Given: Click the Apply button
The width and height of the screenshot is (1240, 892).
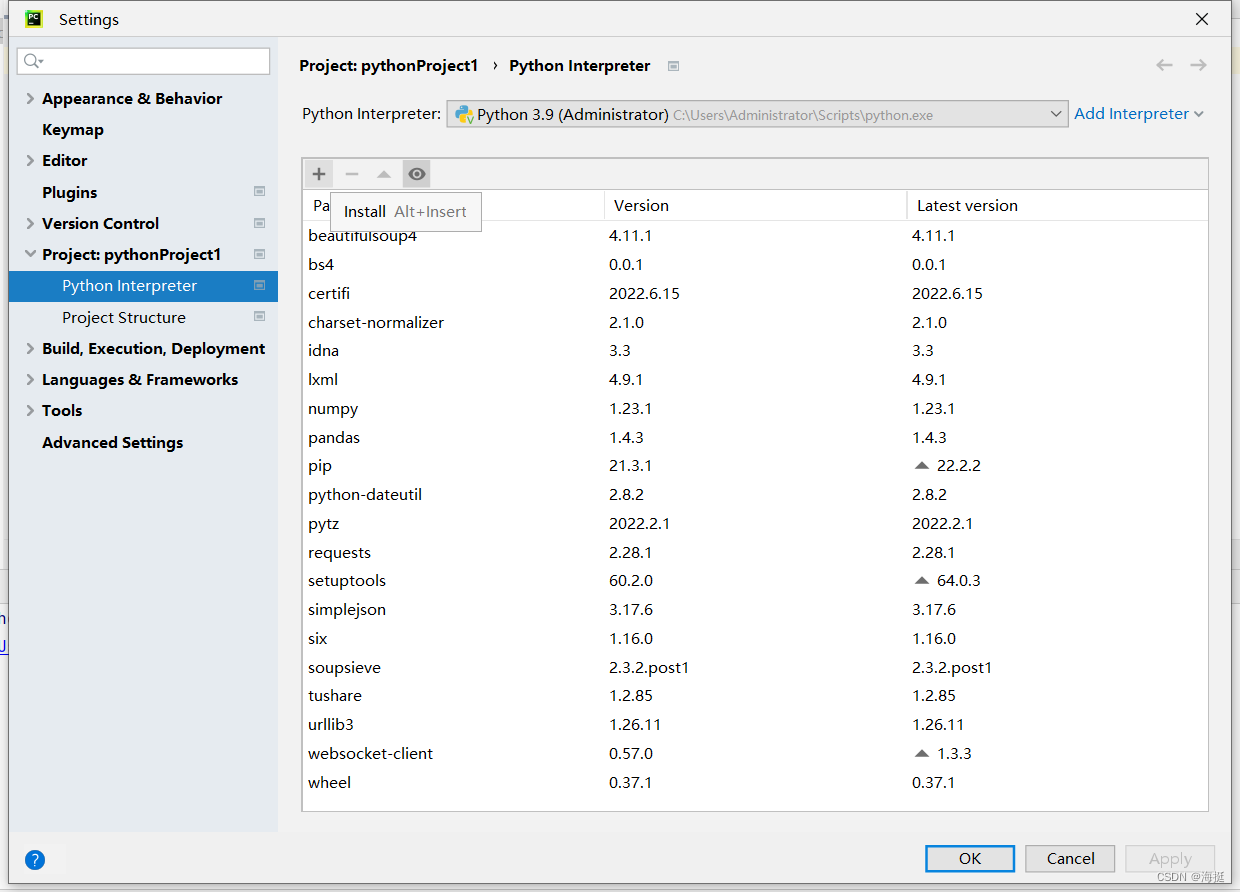Looking at the screenshot, I should point(1170,859).
